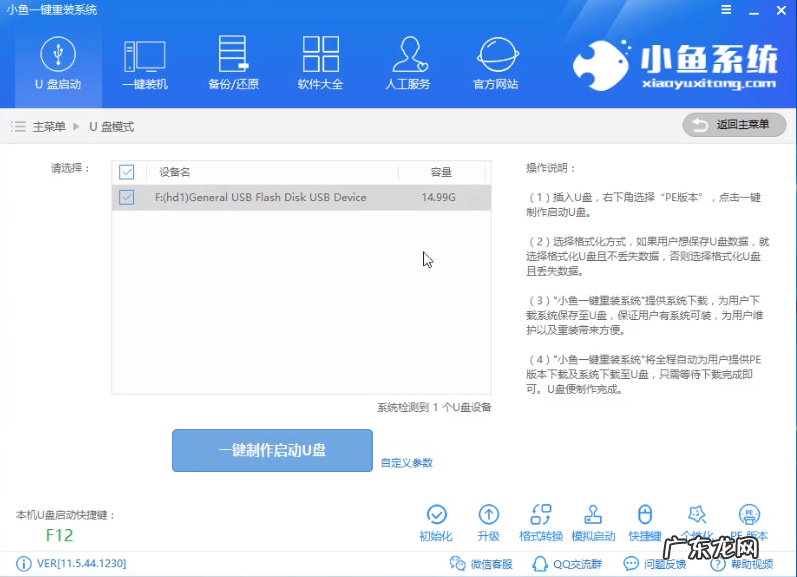Viewport: 797px width, 577px height.
Task: Click the list icon before 主菜单
Action: point(18,127)
